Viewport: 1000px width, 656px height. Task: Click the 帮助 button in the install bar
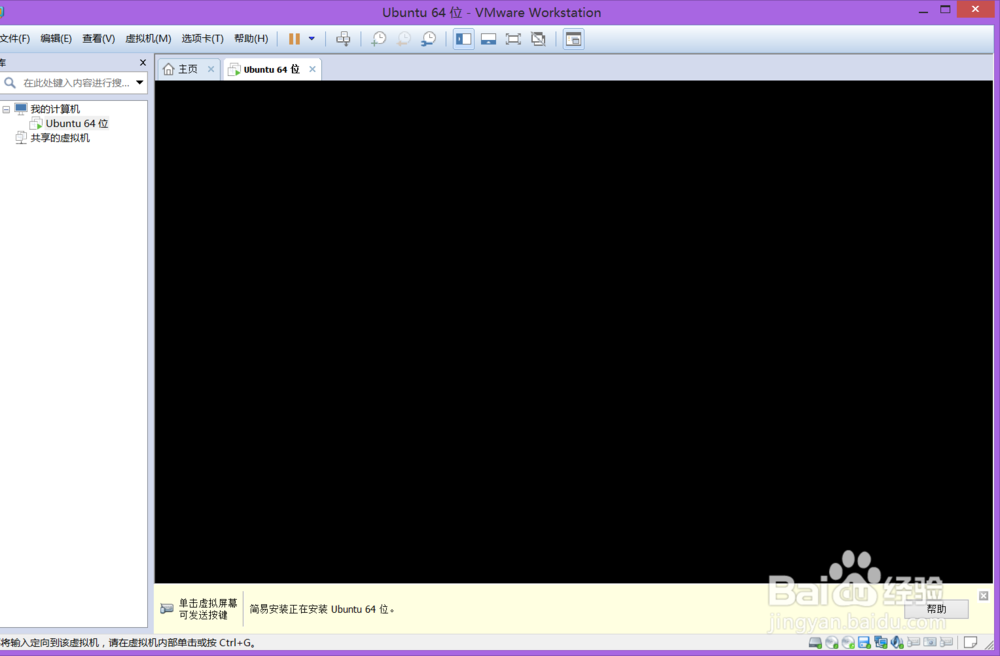[936, 609]
